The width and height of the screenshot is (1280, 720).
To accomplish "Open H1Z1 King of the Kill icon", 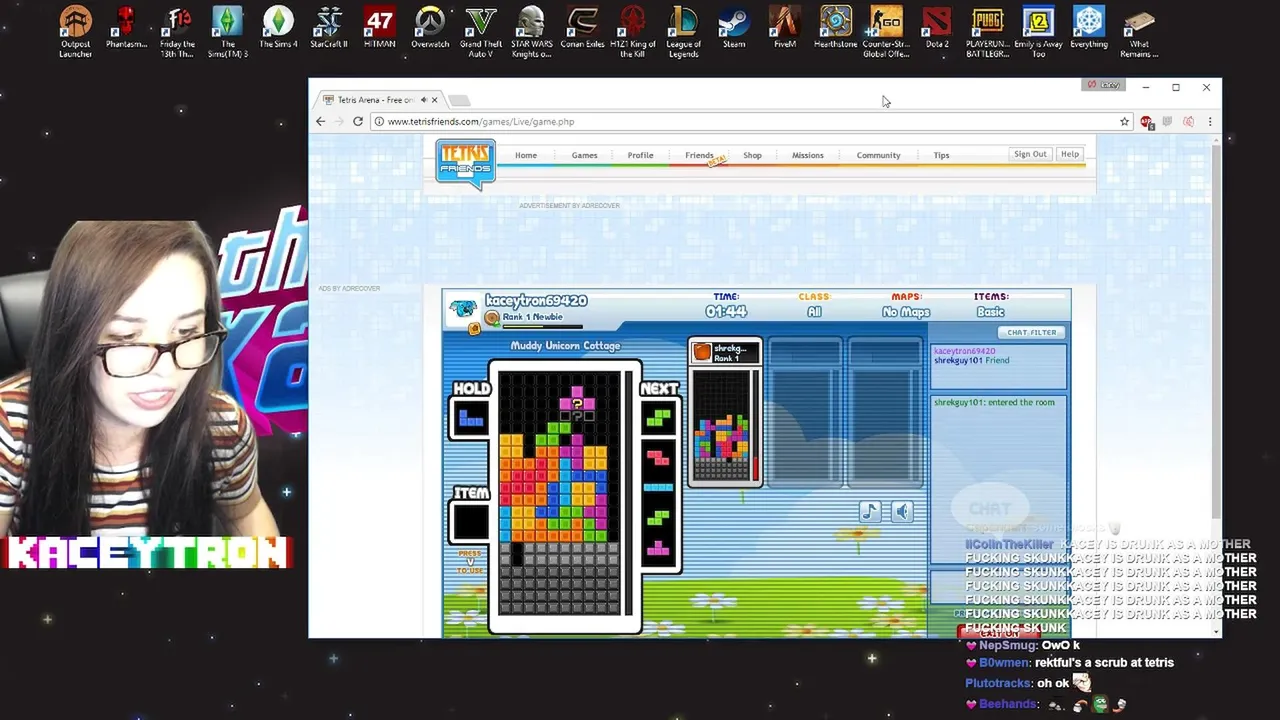I will pos(632,32).
